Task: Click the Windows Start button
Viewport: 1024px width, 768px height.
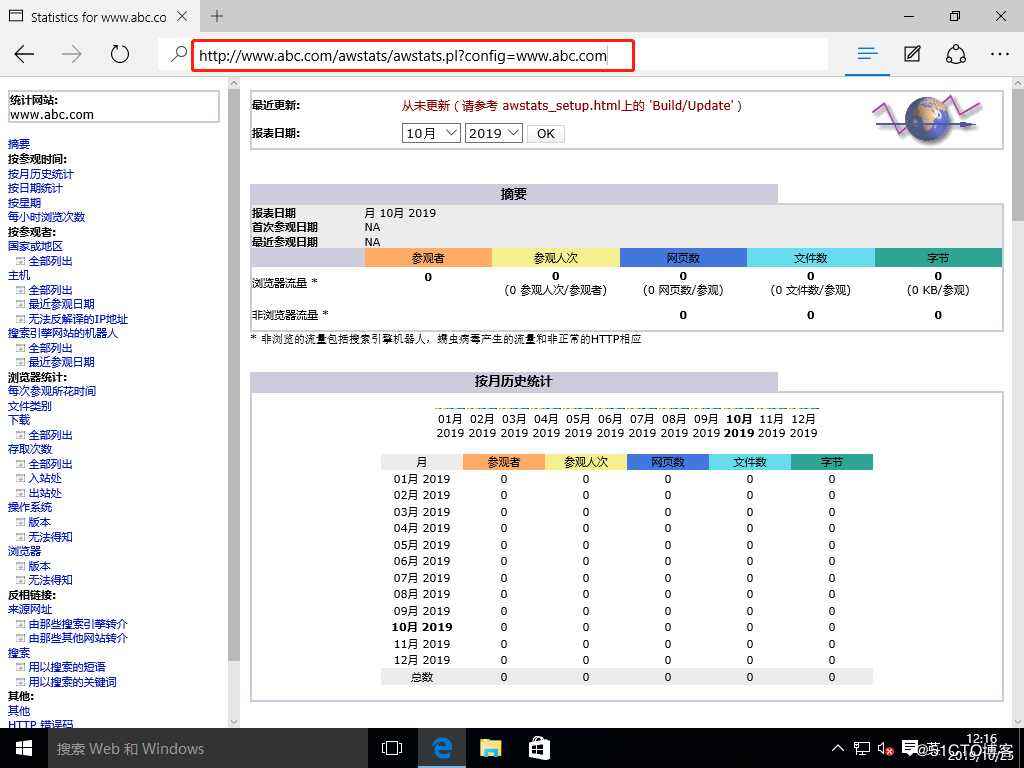Action: pyautogui.click(x=22, y=748)
